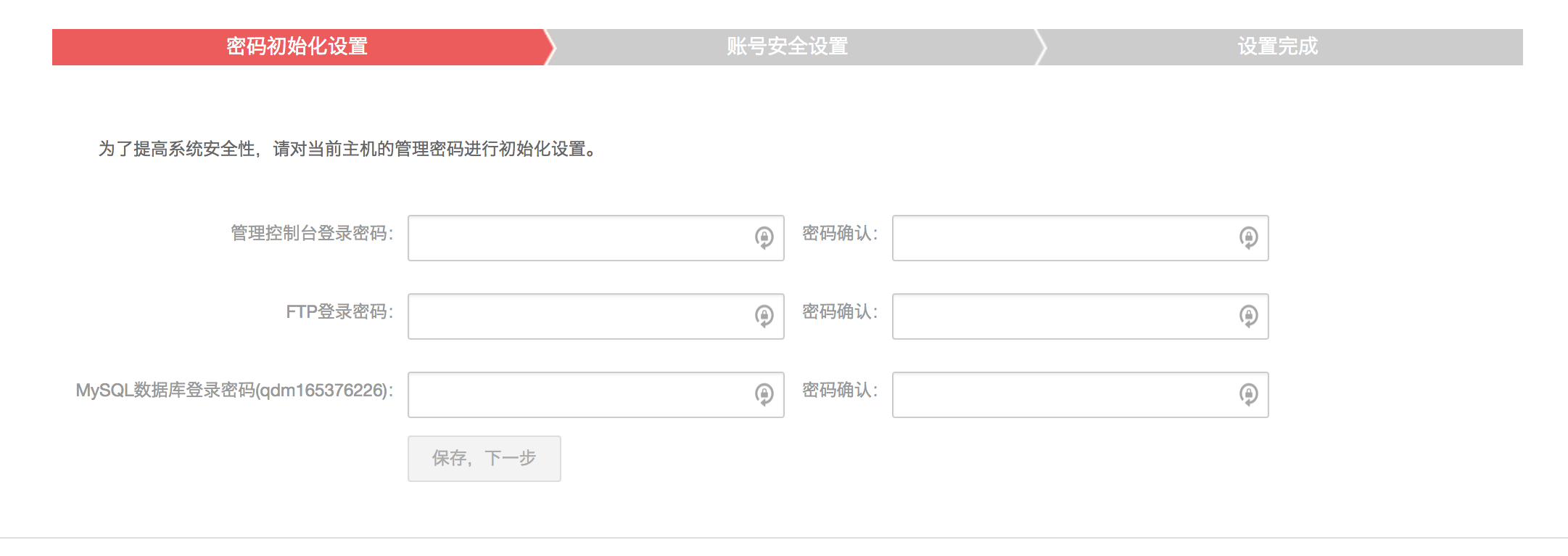Click lock icon in FTP 密码确认 field
This screenshot has width=1568, height=556.
pyautogui.click(x=1248, y=316)
